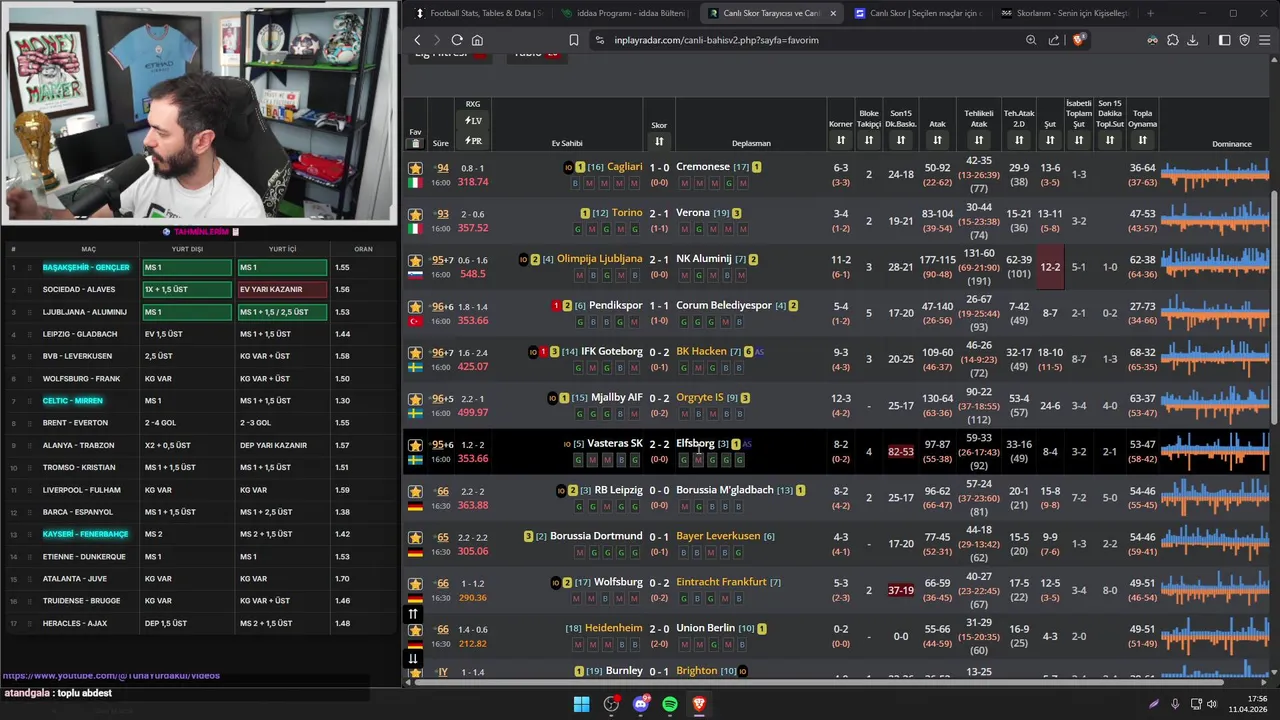Sort table by Korner column
Screen dimensions: 1280x720
[x=841, y=140]
